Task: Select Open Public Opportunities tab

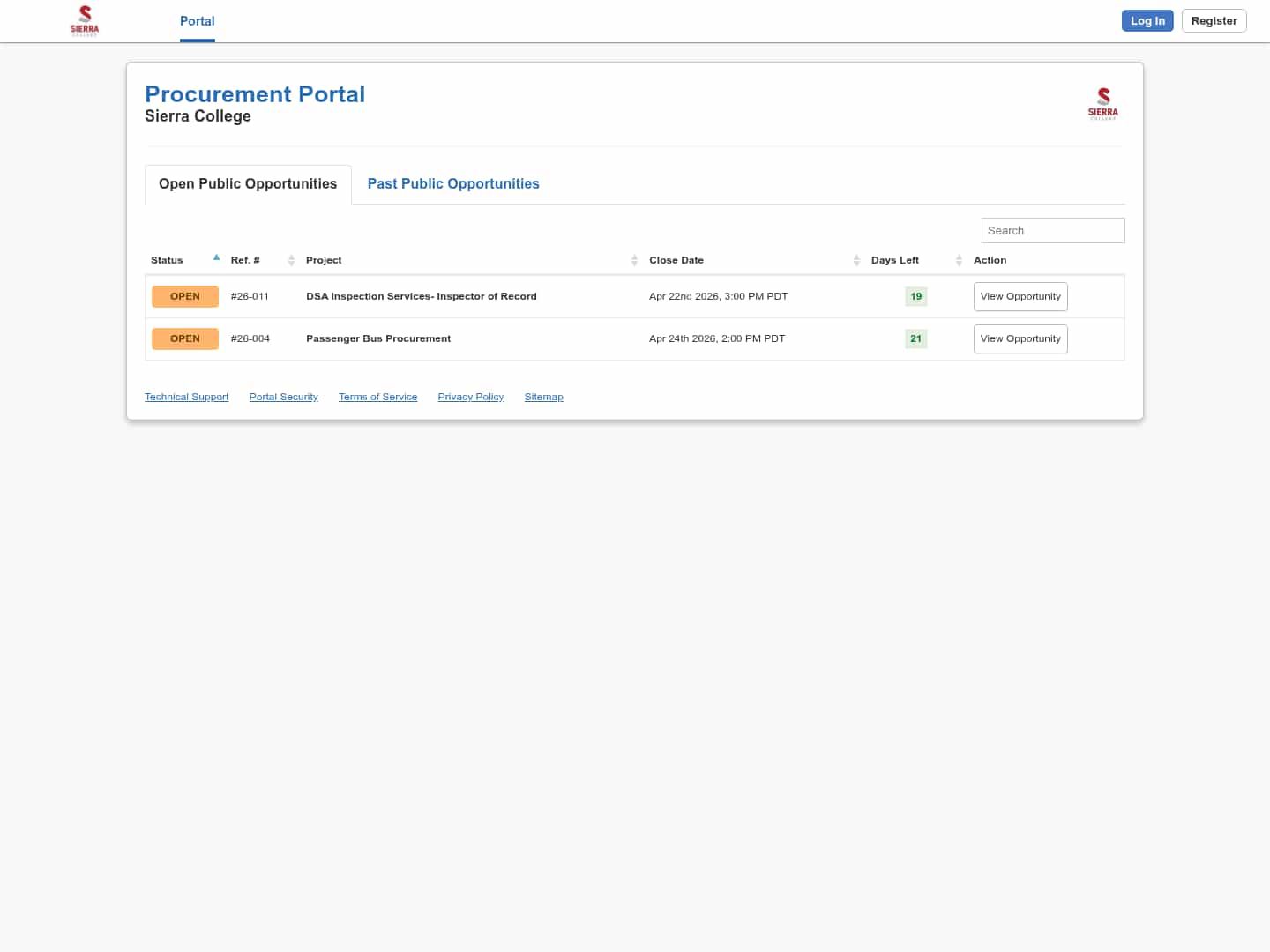Action: (x=248, y=184)
